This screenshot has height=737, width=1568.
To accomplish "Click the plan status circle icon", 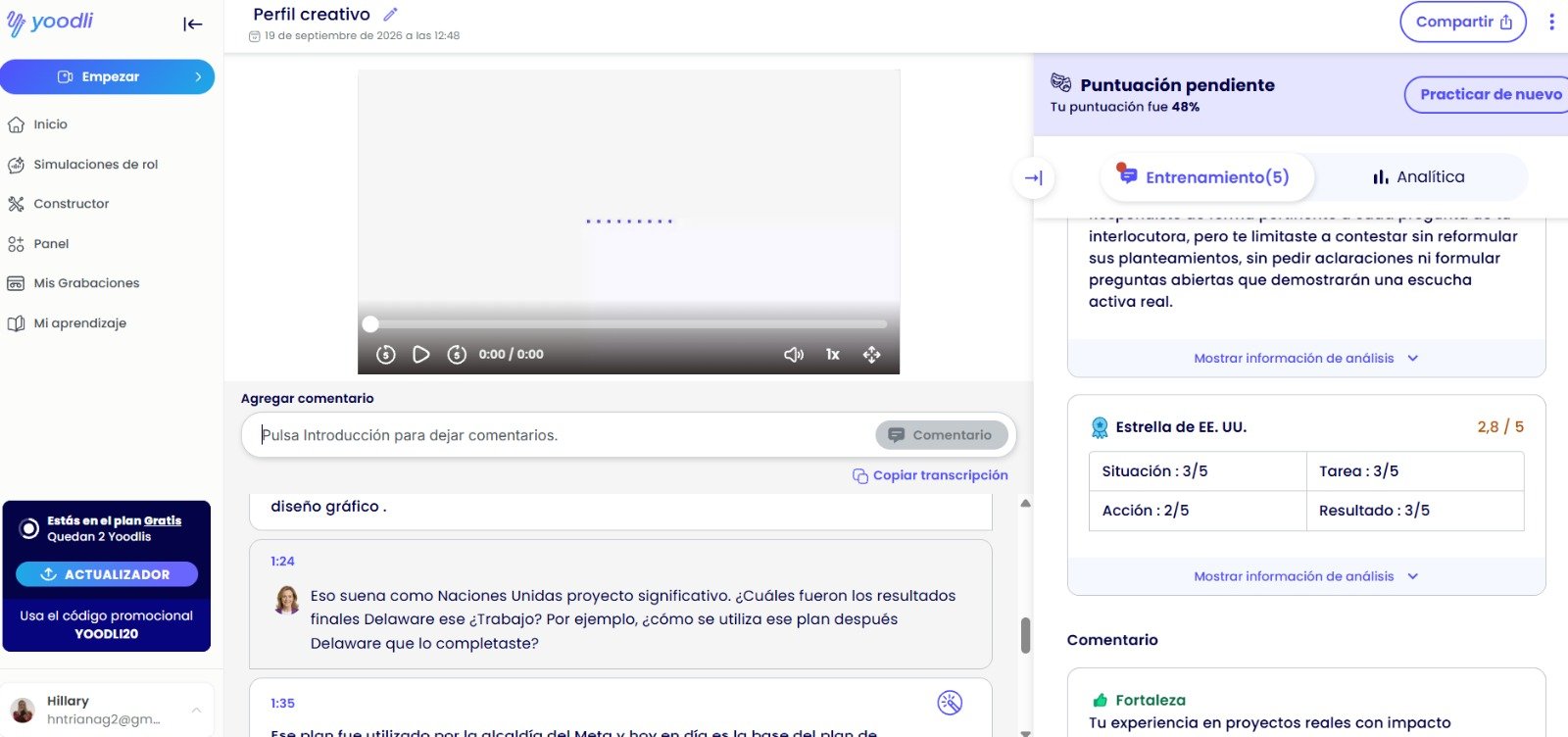I will coord(29,529).
